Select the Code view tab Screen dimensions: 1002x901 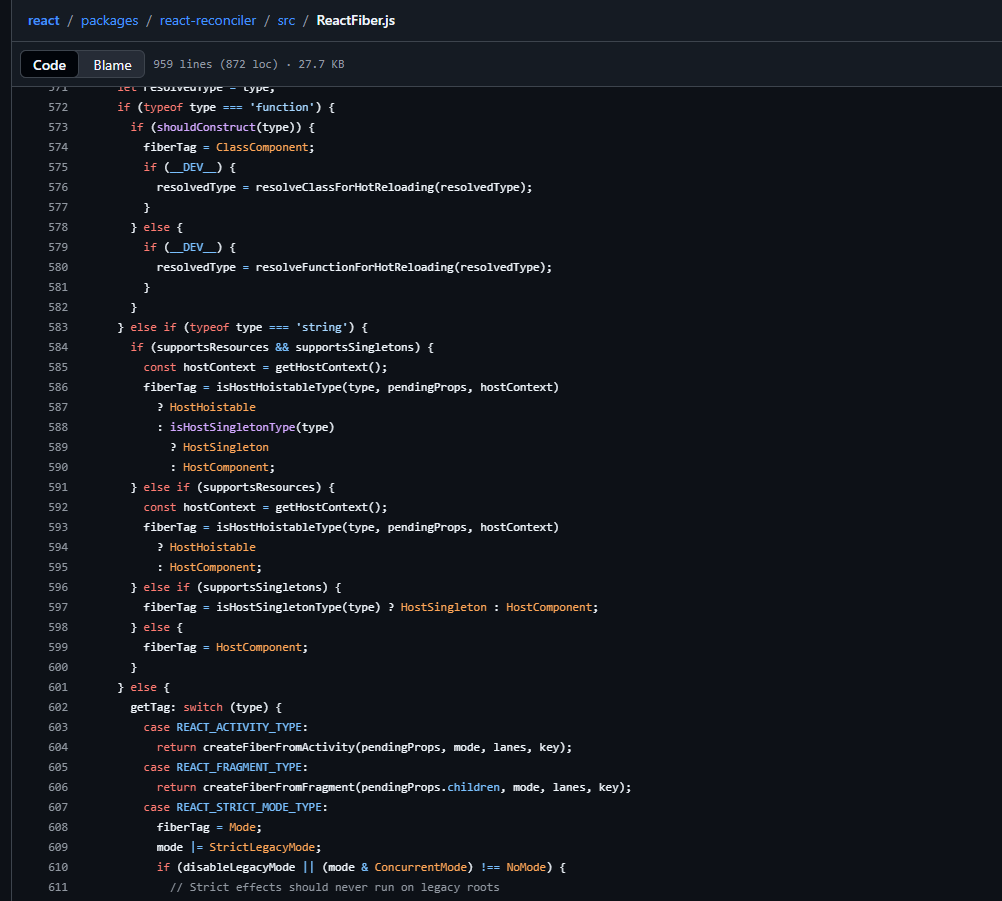pos(49,65)
